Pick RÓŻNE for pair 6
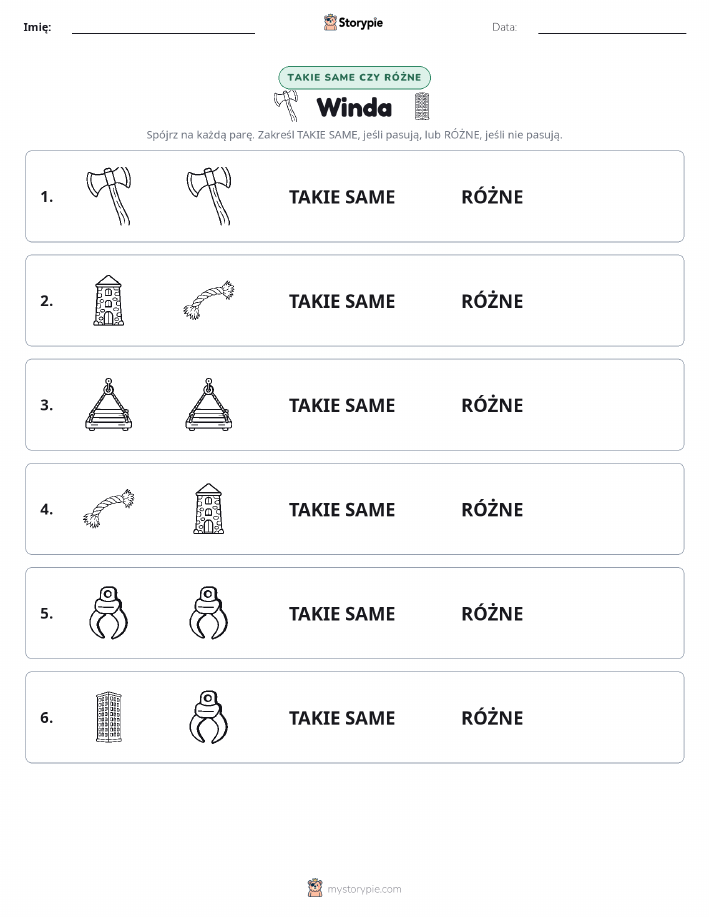Screen dimensions: 709x917 [492, 718]
